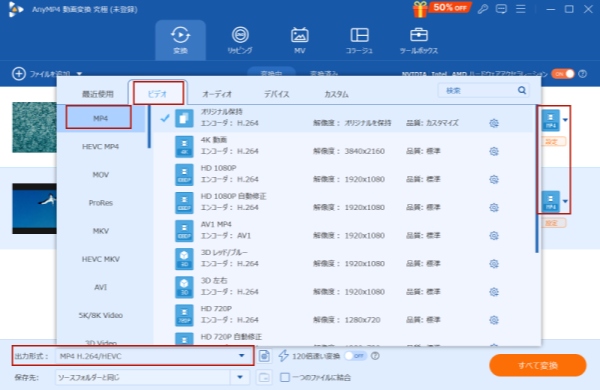Open the save folder icon
The width and height of the screenshot is (600, 390).
coord(264,377)
